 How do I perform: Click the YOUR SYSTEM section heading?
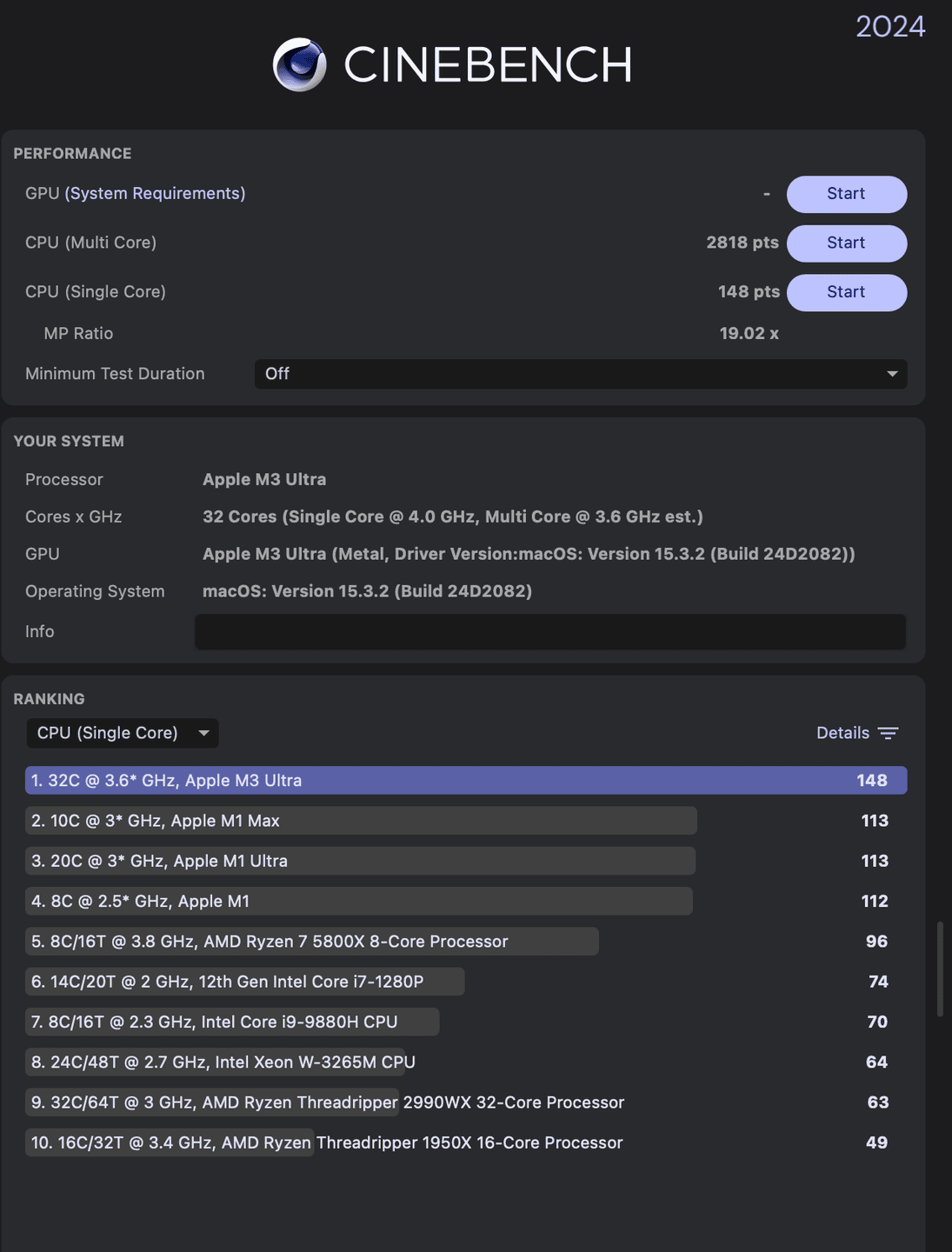point(69,441)
